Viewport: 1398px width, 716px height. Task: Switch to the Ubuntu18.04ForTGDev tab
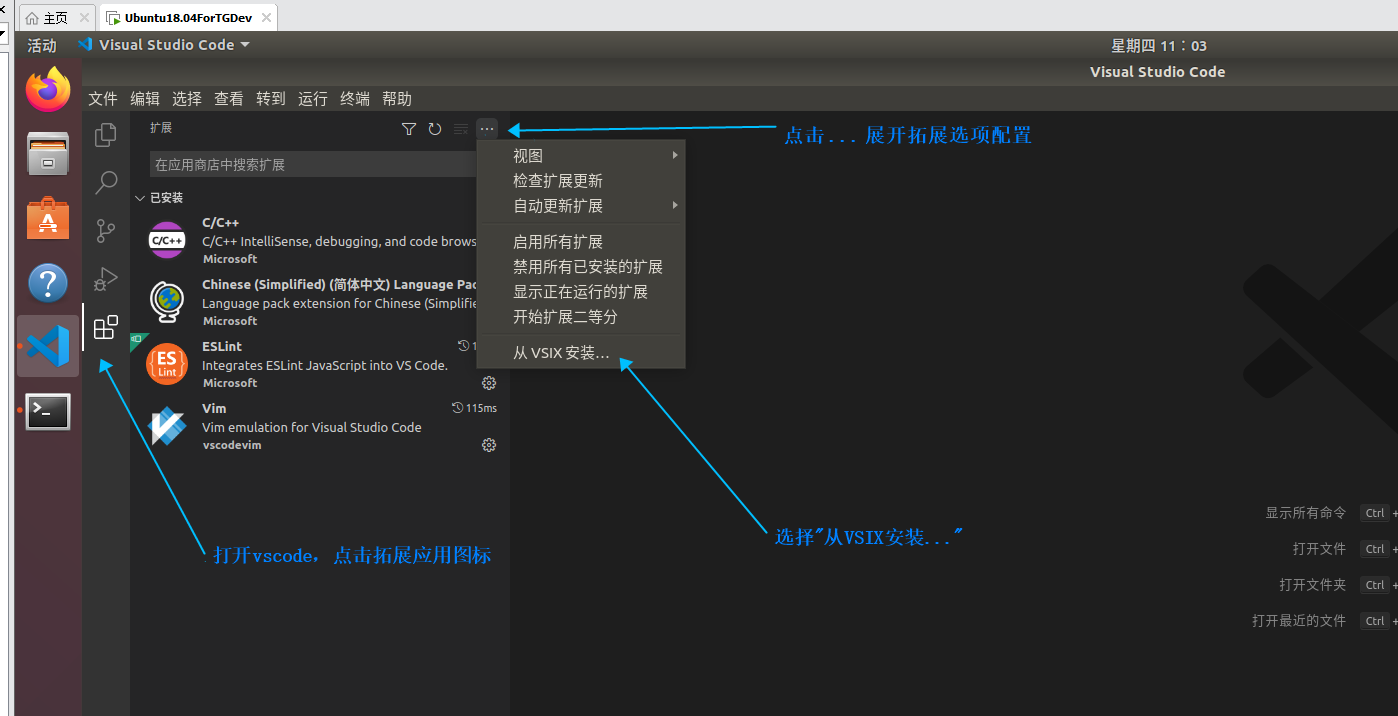(x=188, y=18)
